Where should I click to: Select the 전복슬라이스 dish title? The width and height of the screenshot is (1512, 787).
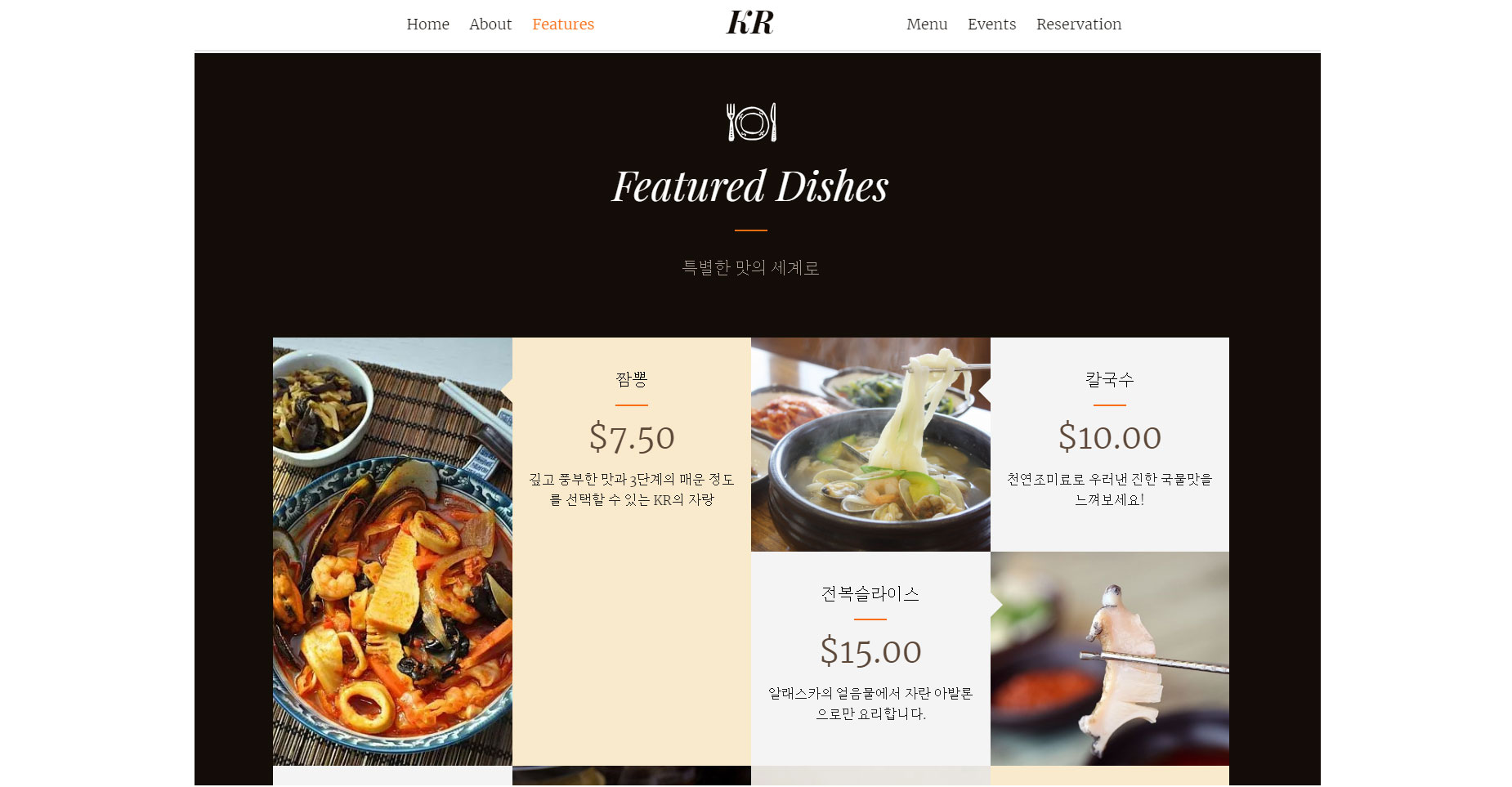870,593
